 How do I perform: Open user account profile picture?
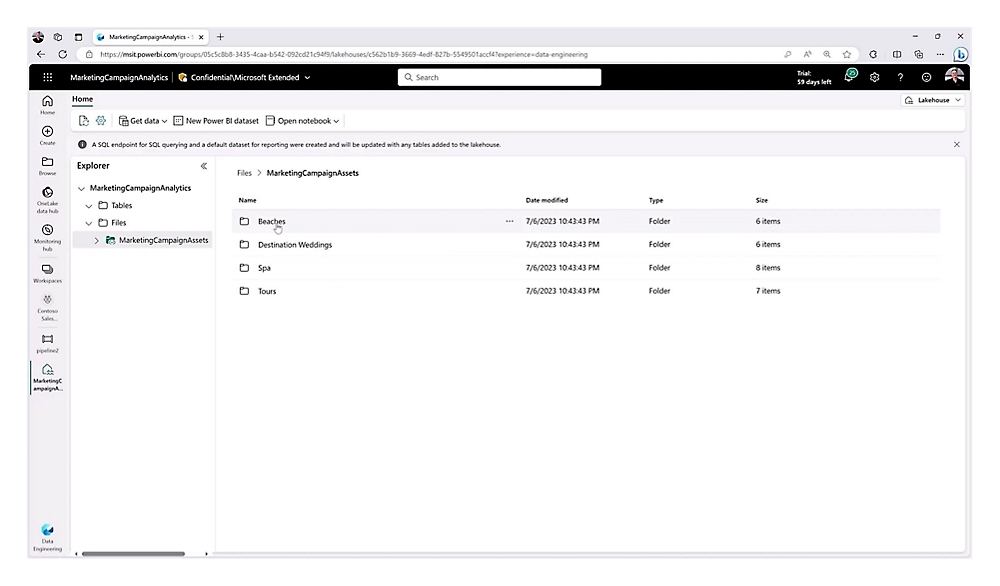tap(954, 77)
